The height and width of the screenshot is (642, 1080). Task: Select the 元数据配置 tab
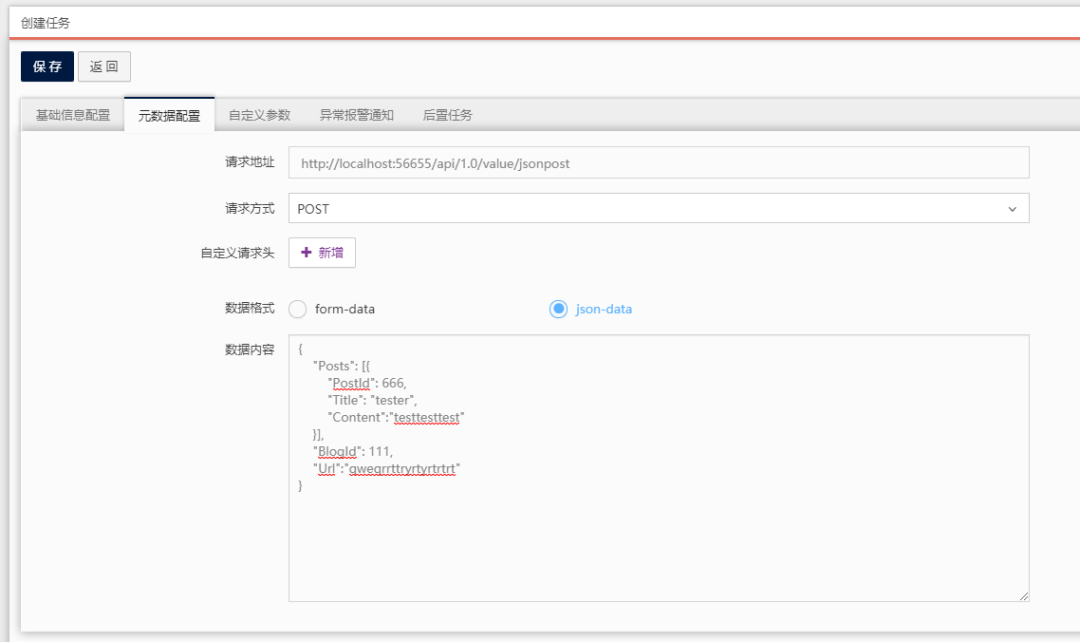(169, 115)
